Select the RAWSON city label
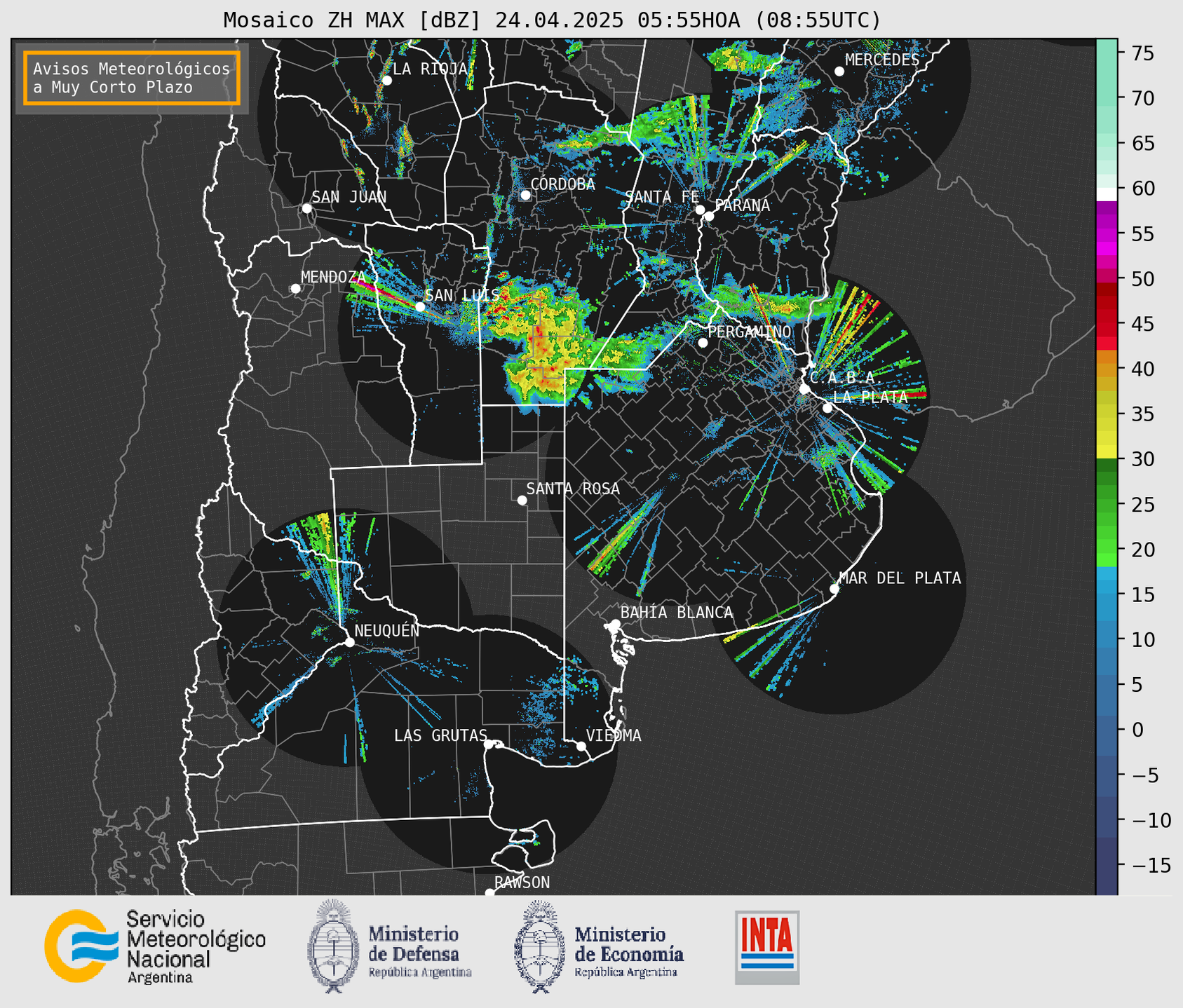The image size is (1183, 1008). click(522, 883)
